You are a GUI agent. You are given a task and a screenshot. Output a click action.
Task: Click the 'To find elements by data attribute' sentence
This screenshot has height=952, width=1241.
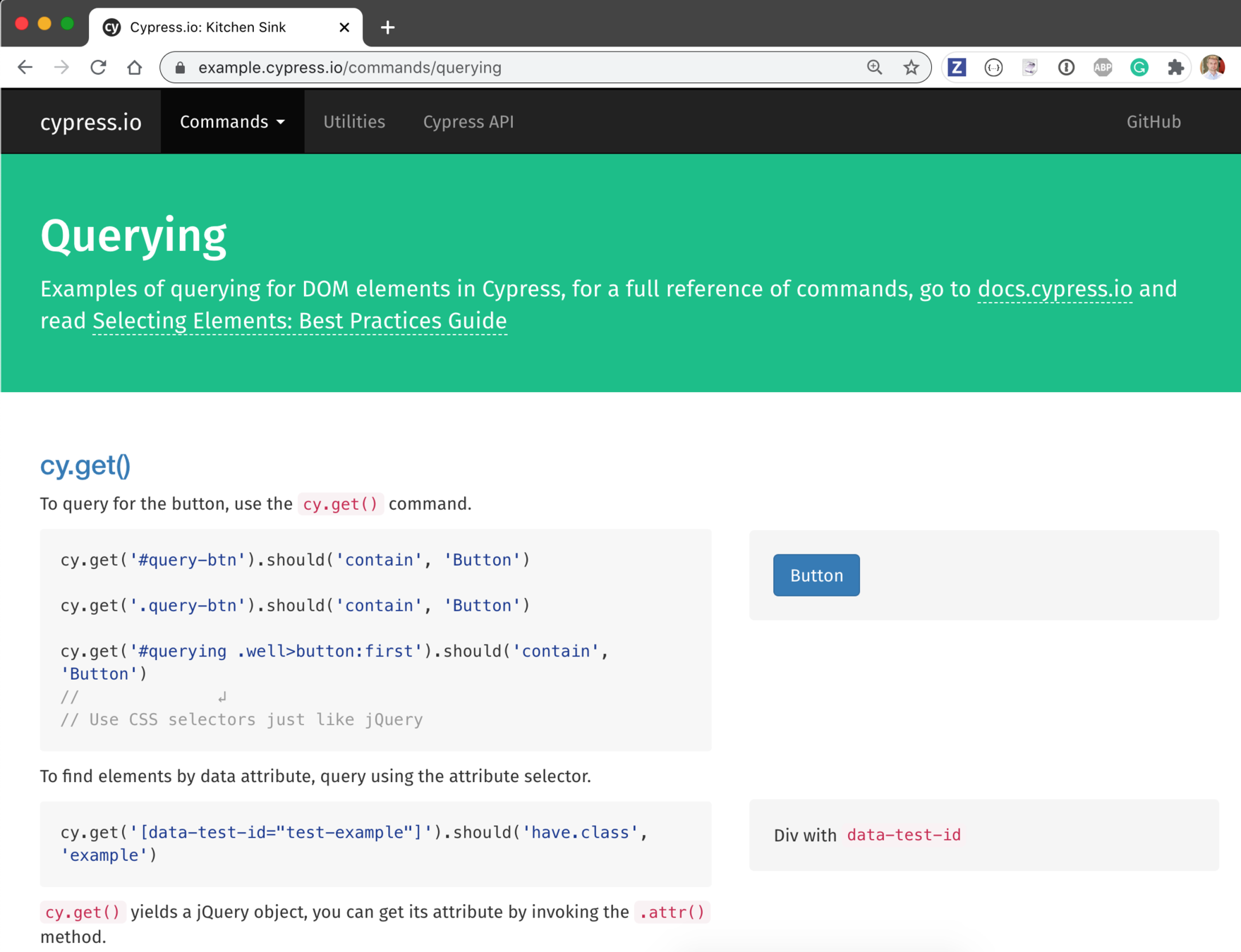(x=315, y=776)
